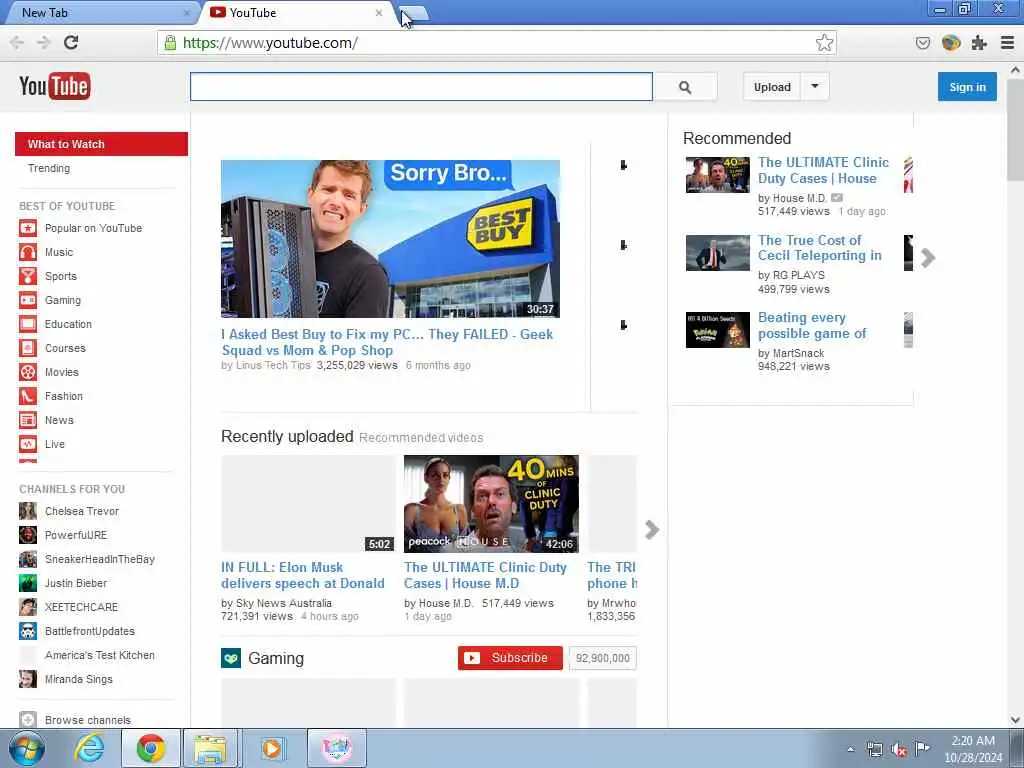
Task: Select the Sports trophy icon
Action: [x=27, y=276]
